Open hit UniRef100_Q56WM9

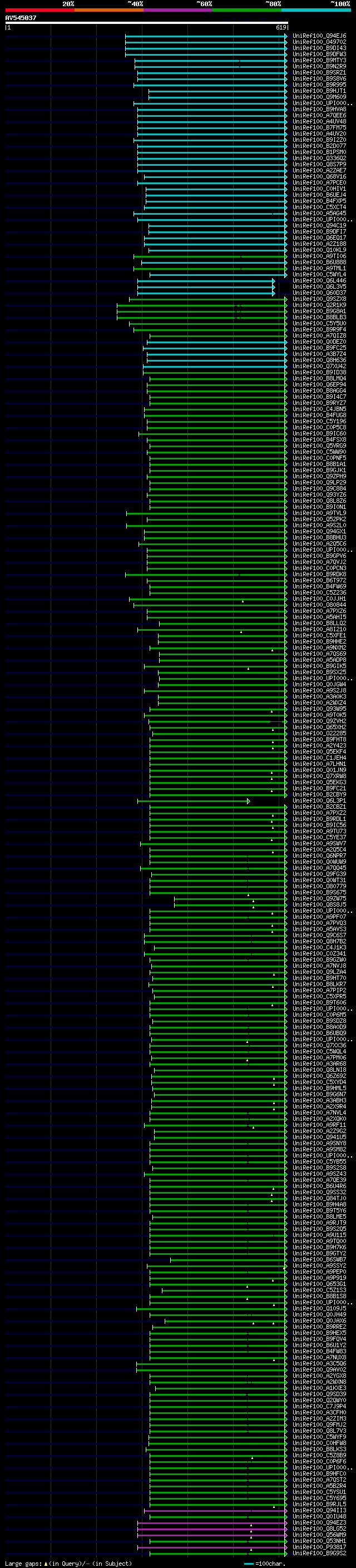[319, 1535]
